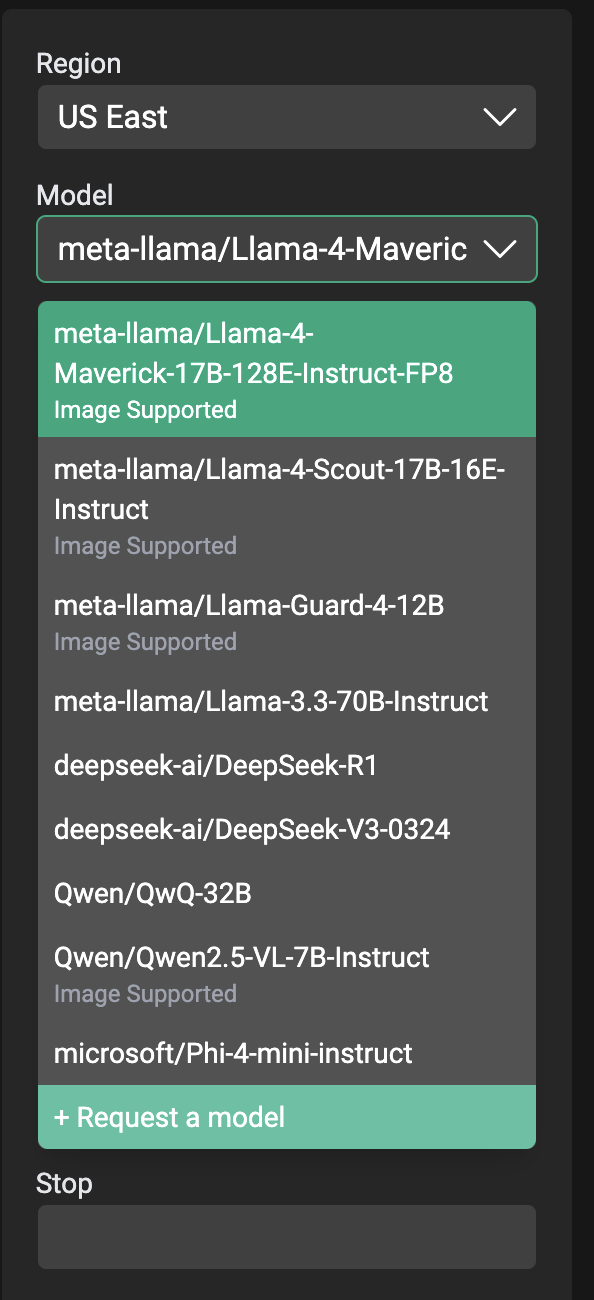Open the US East region selector

(x=287, y=117)
